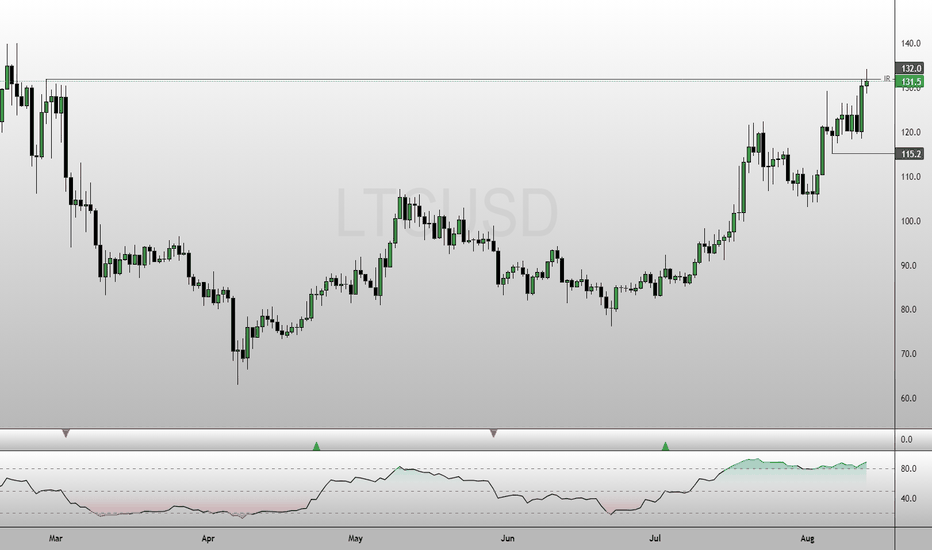Click the Mar date label
Viewport: 932px width, 550px height.
pos(55,539)
